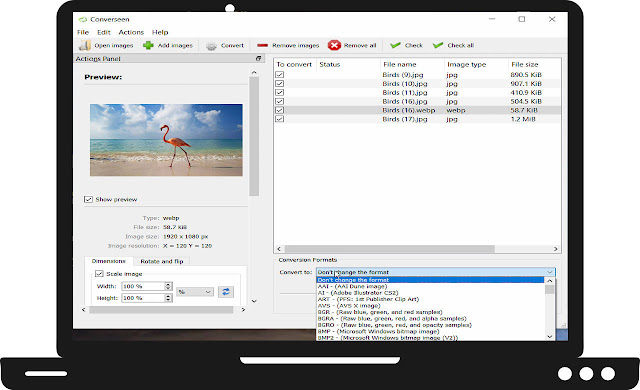The image size is (640, 390).
Task: Click the To convert column header
Action: coord(294,64)
